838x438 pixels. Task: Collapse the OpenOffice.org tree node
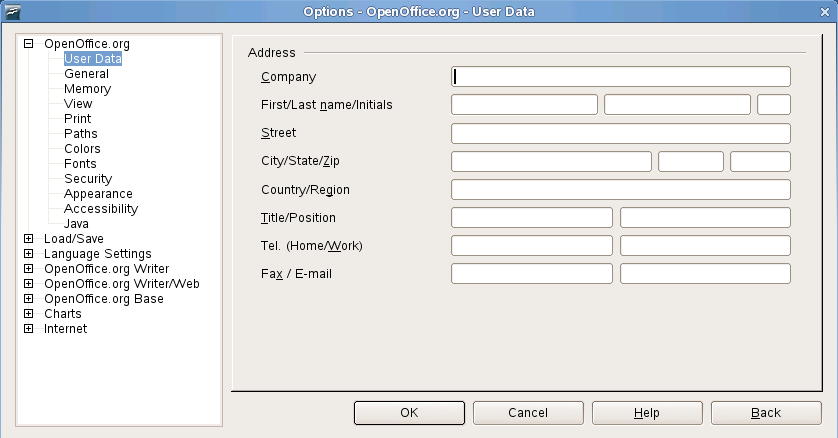(x=29, y=44)
